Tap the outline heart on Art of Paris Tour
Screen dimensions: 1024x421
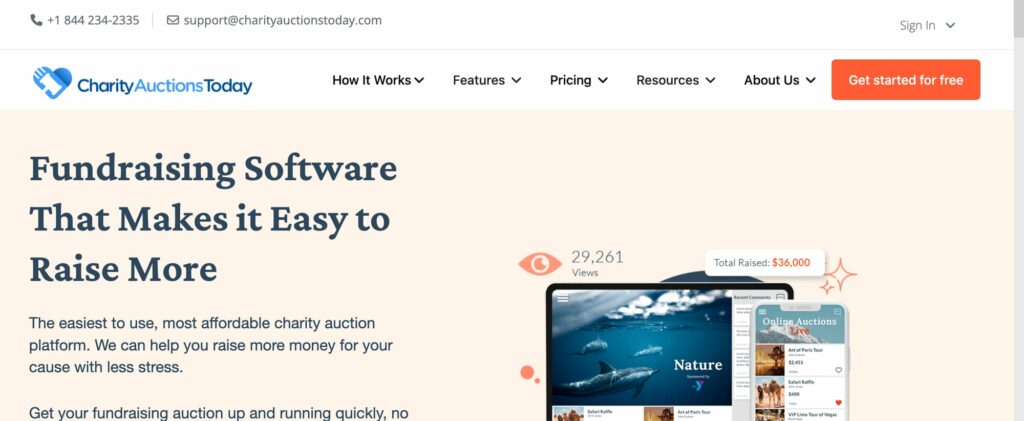coord(839,370)
